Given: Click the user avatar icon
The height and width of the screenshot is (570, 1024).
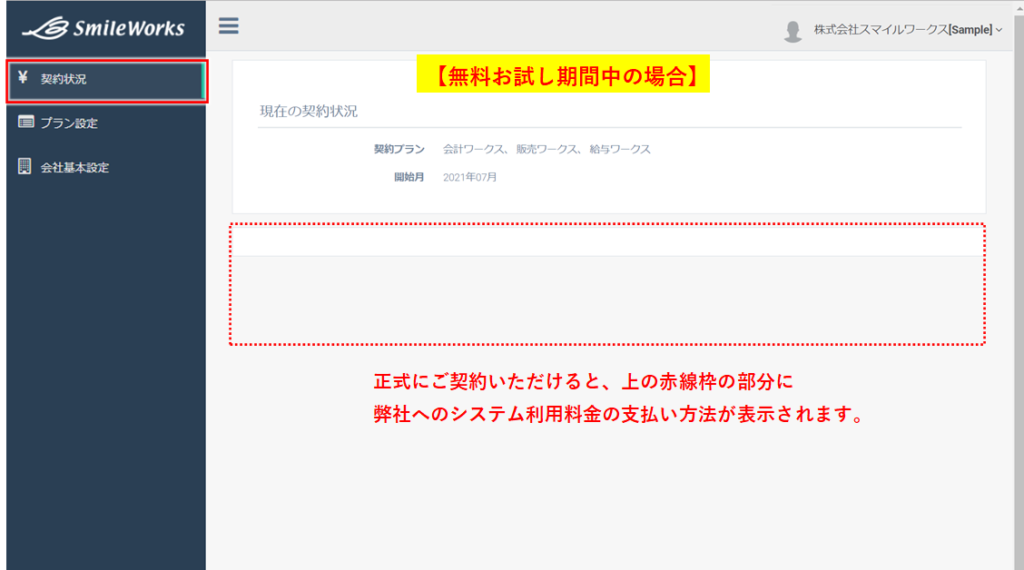Looking at the screenshot, I should (793, 31).
